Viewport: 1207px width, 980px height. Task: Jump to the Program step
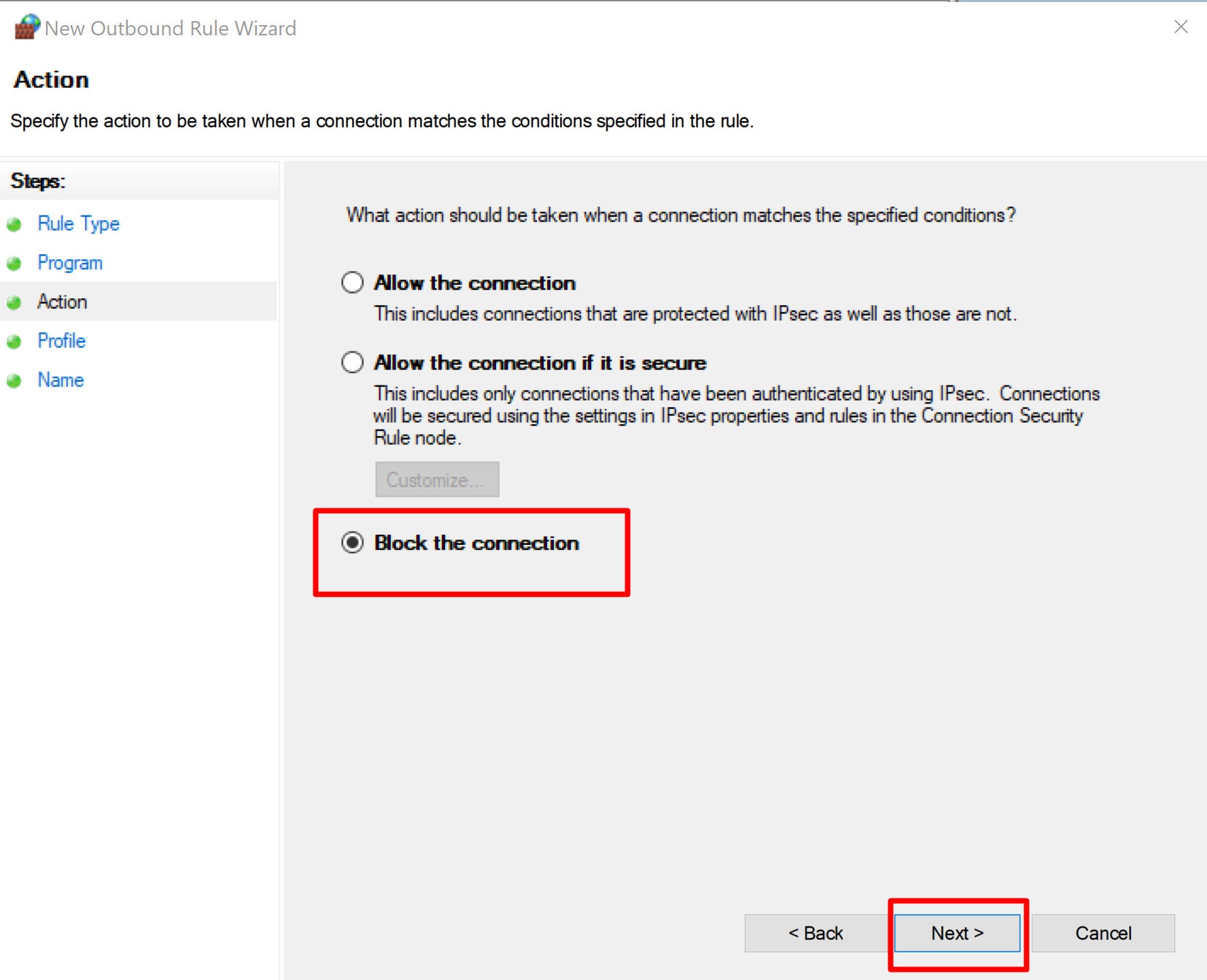[x=70, y=263]
